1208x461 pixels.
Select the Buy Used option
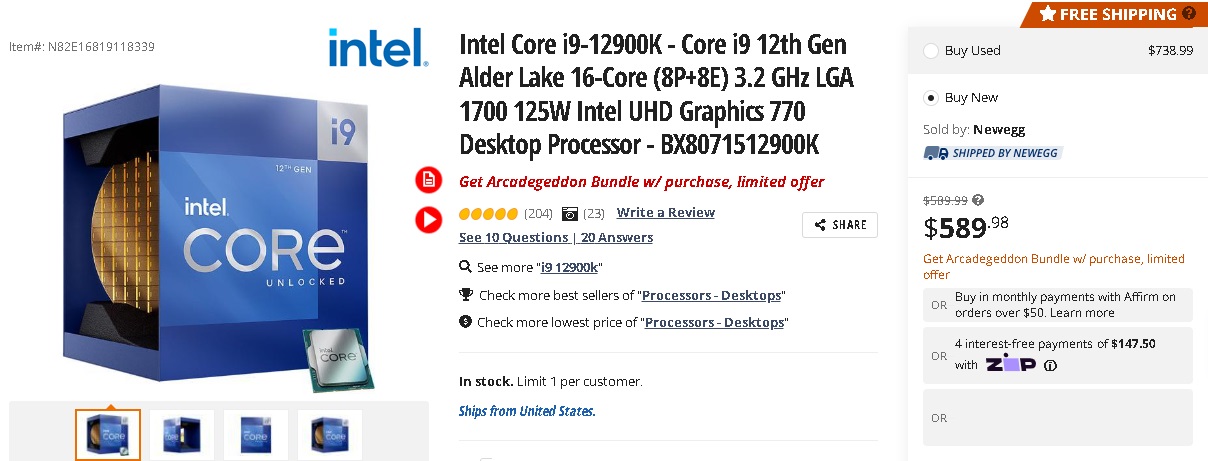click(x=931, y=50)
